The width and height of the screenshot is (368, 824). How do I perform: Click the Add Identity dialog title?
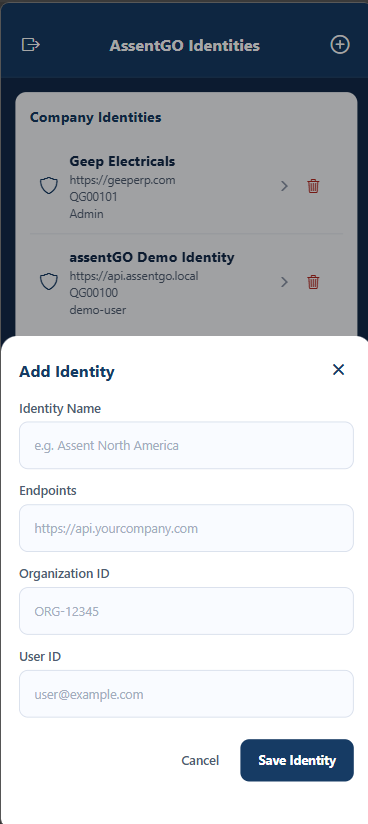point(67,372)
